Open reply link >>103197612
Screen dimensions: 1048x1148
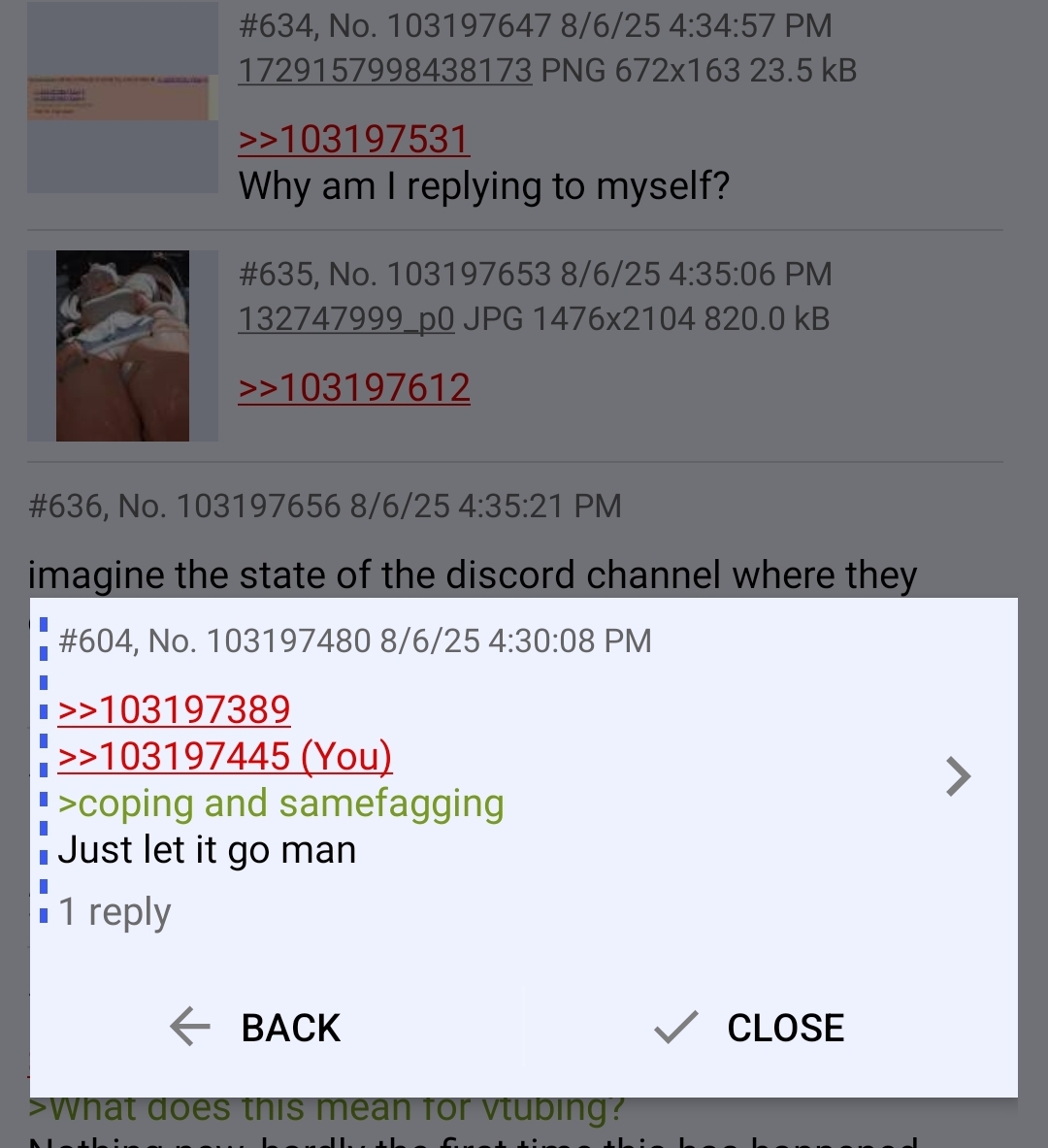click(354, 387)
